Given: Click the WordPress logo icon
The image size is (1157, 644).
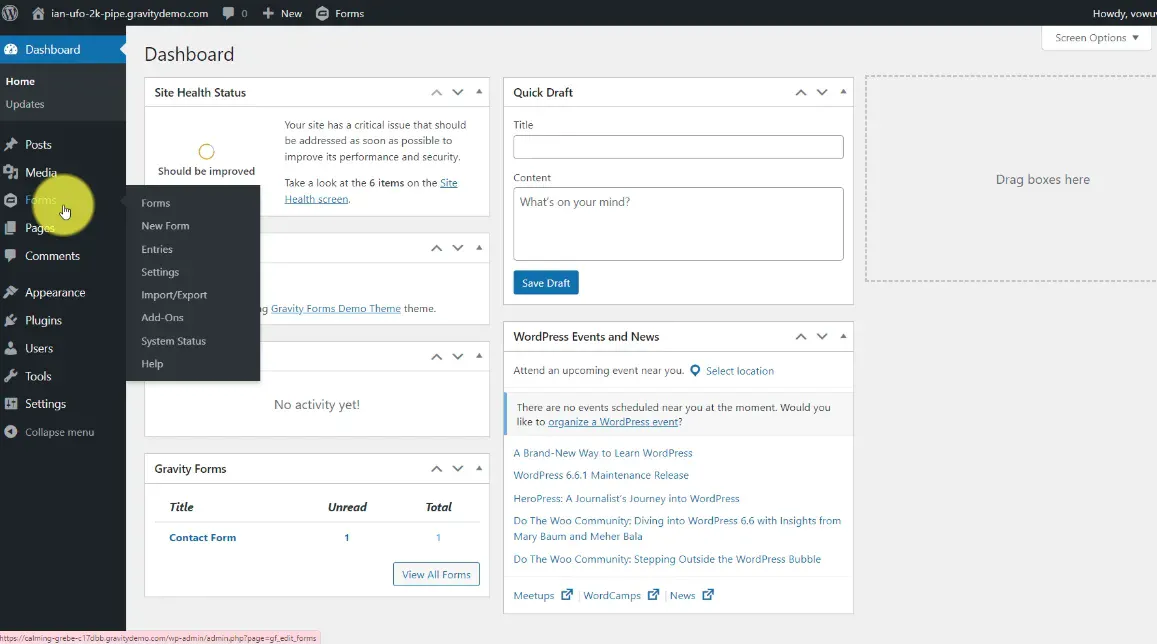Looking at the screenshot, I should tap(11, 13).
